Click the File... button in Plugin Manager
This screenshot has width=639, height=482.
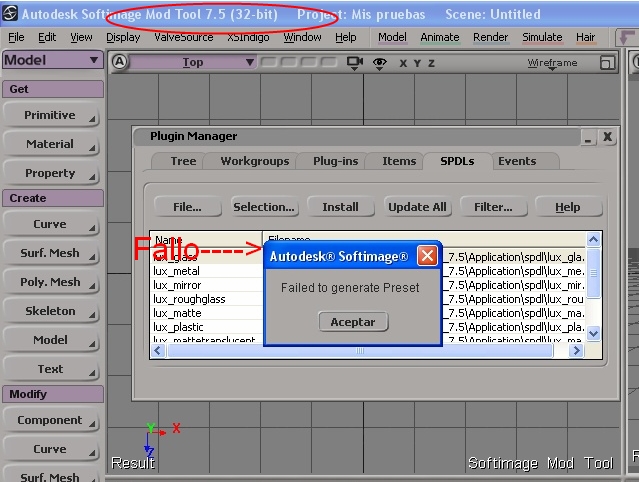click(187, 207)
